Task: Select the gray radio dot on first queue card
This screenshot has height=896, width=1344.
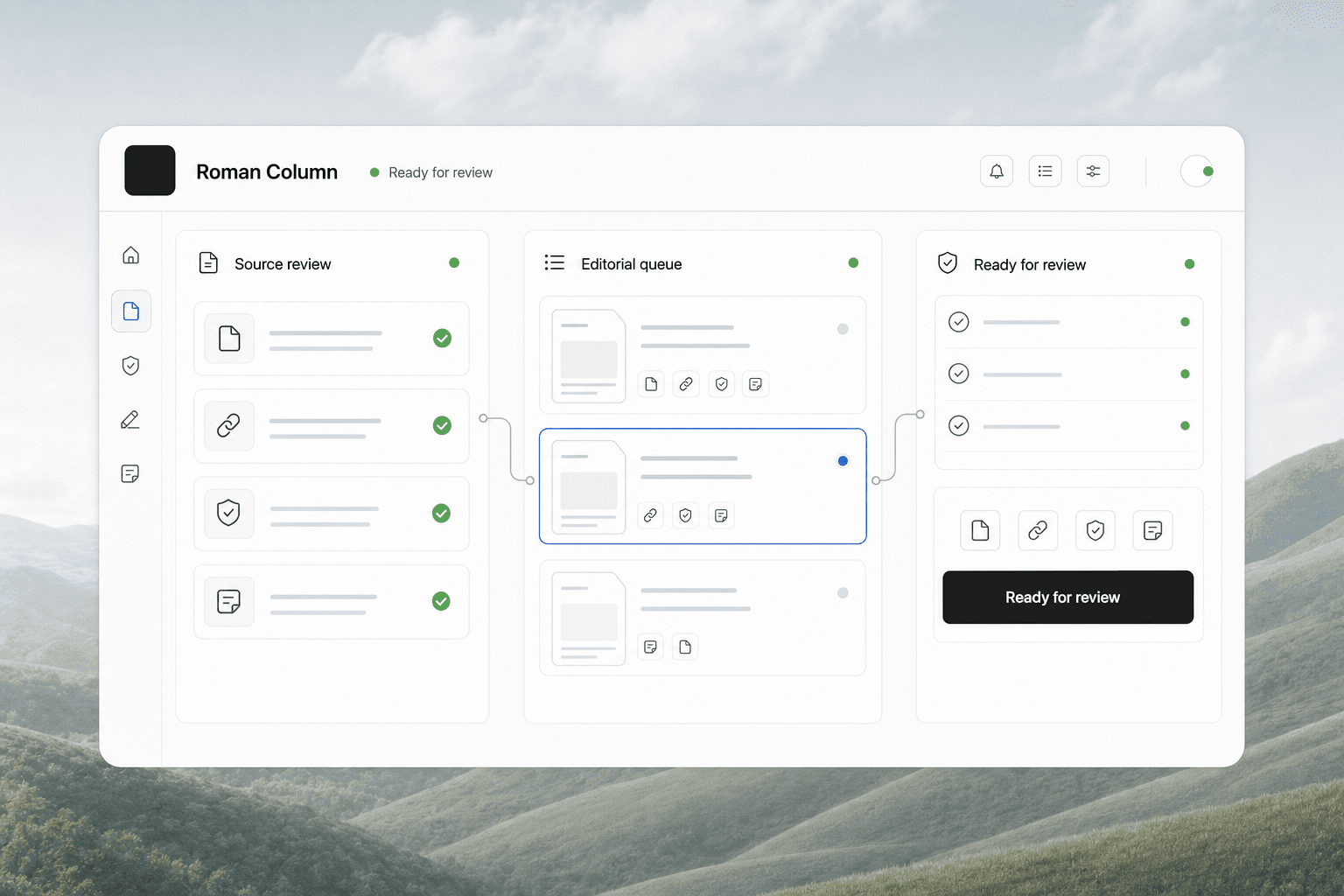Action: click(843, 329)
